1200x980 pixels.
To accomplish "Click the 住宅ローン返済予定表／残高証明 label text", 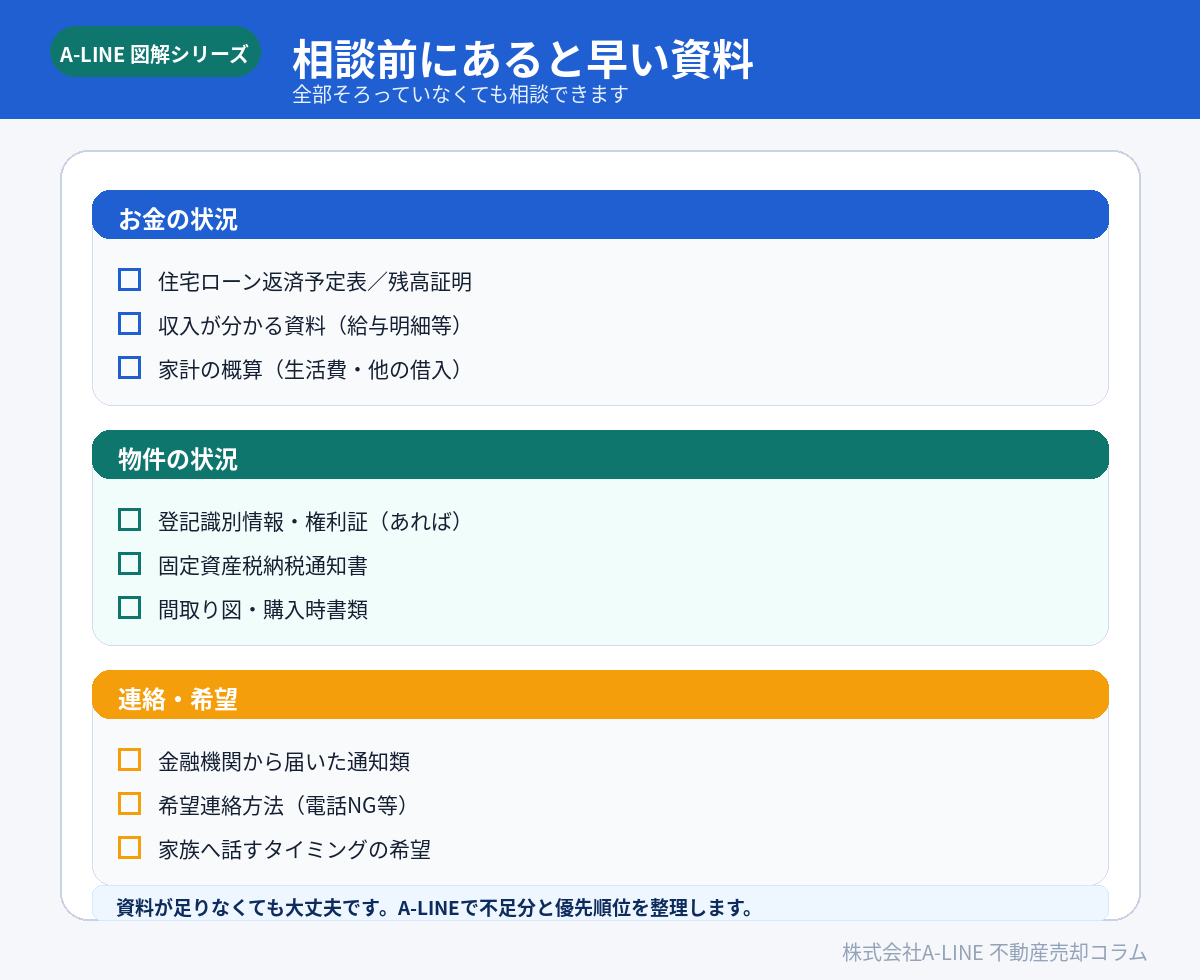I will pos(315,282).
